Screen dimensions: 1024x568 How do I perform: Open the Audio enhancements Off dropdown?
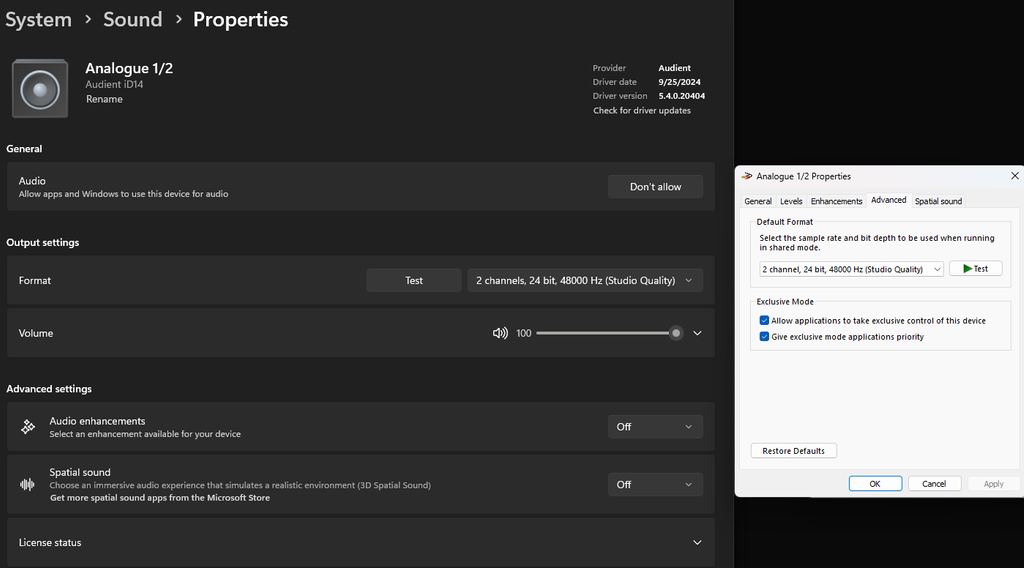(x=655, y=427)
